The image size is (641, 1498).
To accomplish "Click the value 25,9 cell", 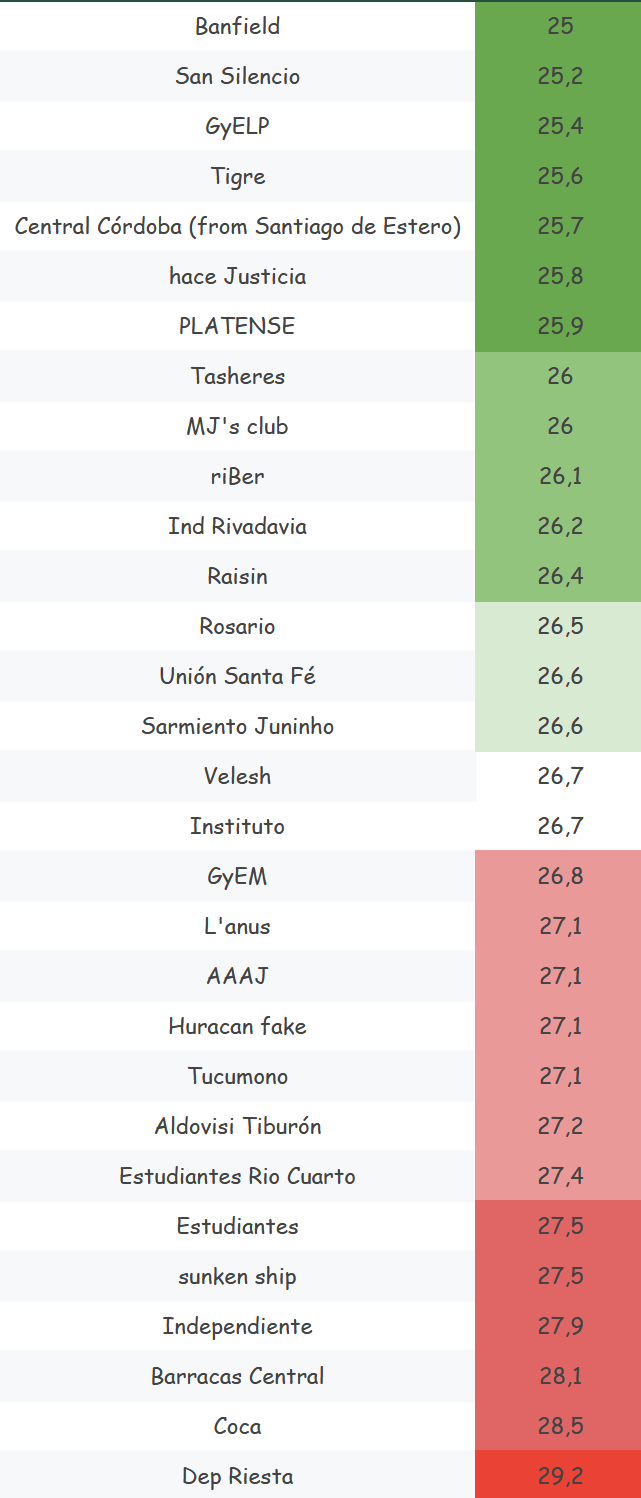I will tap(560, 327).
